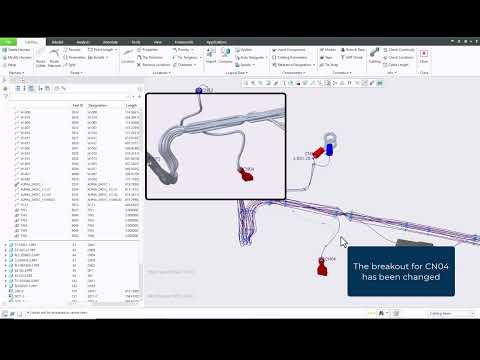Select the Stiff Shrink tool
Screen dimensions: 480x360
(352, 57)
